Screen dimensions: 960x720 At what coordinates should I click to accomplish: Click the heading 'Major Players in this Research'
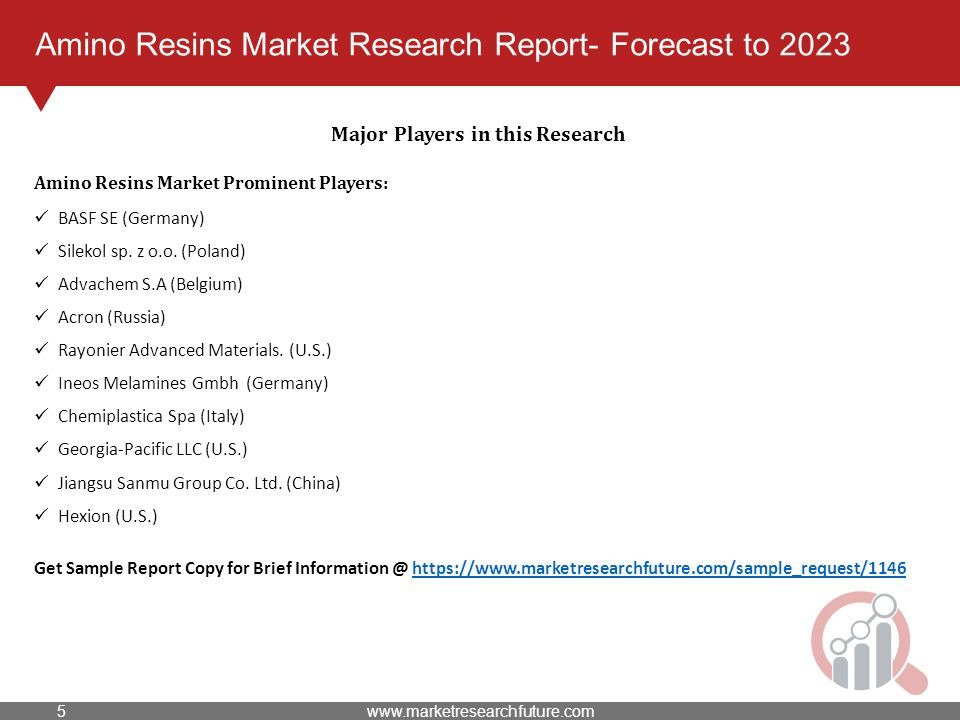tap(478, 134)
